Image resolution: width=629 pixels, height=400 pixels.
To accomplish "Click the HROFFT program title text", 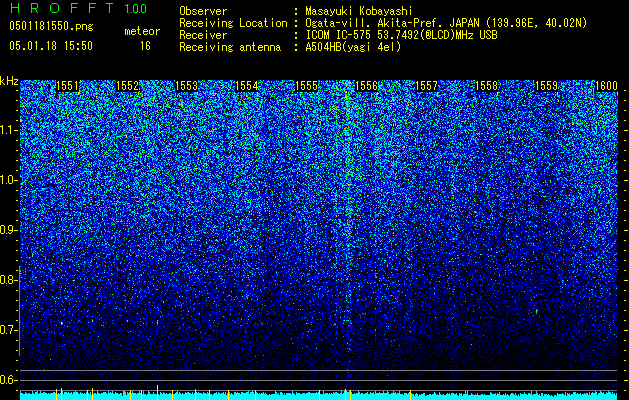I will (x=63, y=8).
